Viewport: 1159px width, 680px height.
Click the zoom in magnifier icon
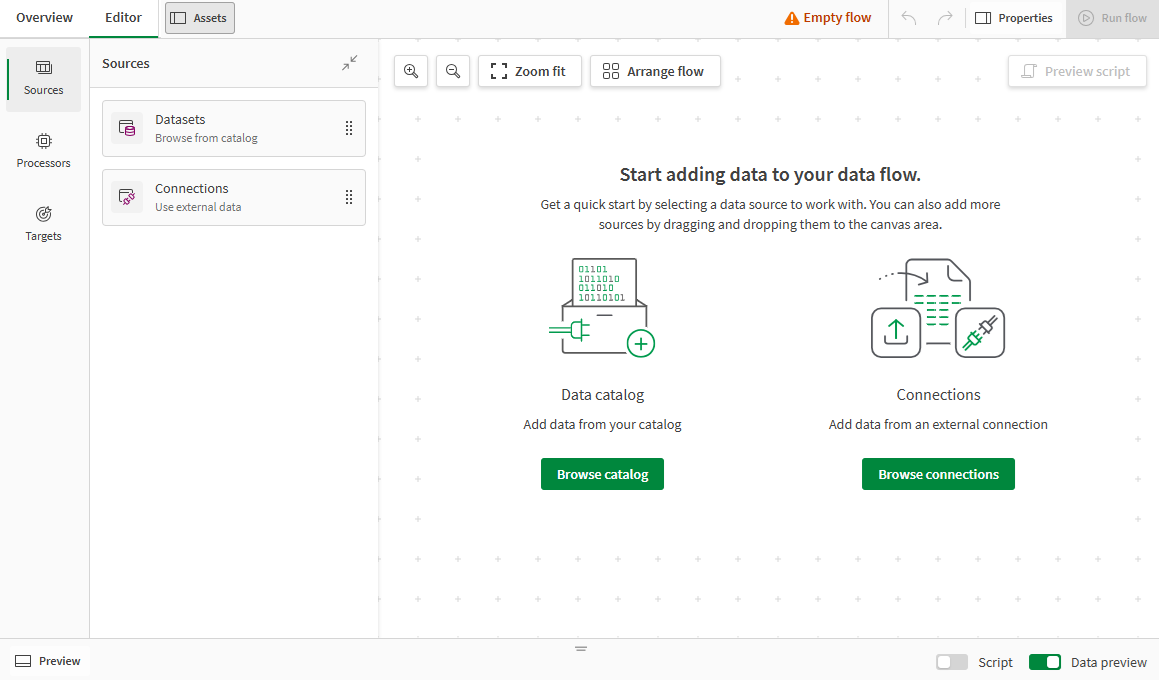coord(411,71)
